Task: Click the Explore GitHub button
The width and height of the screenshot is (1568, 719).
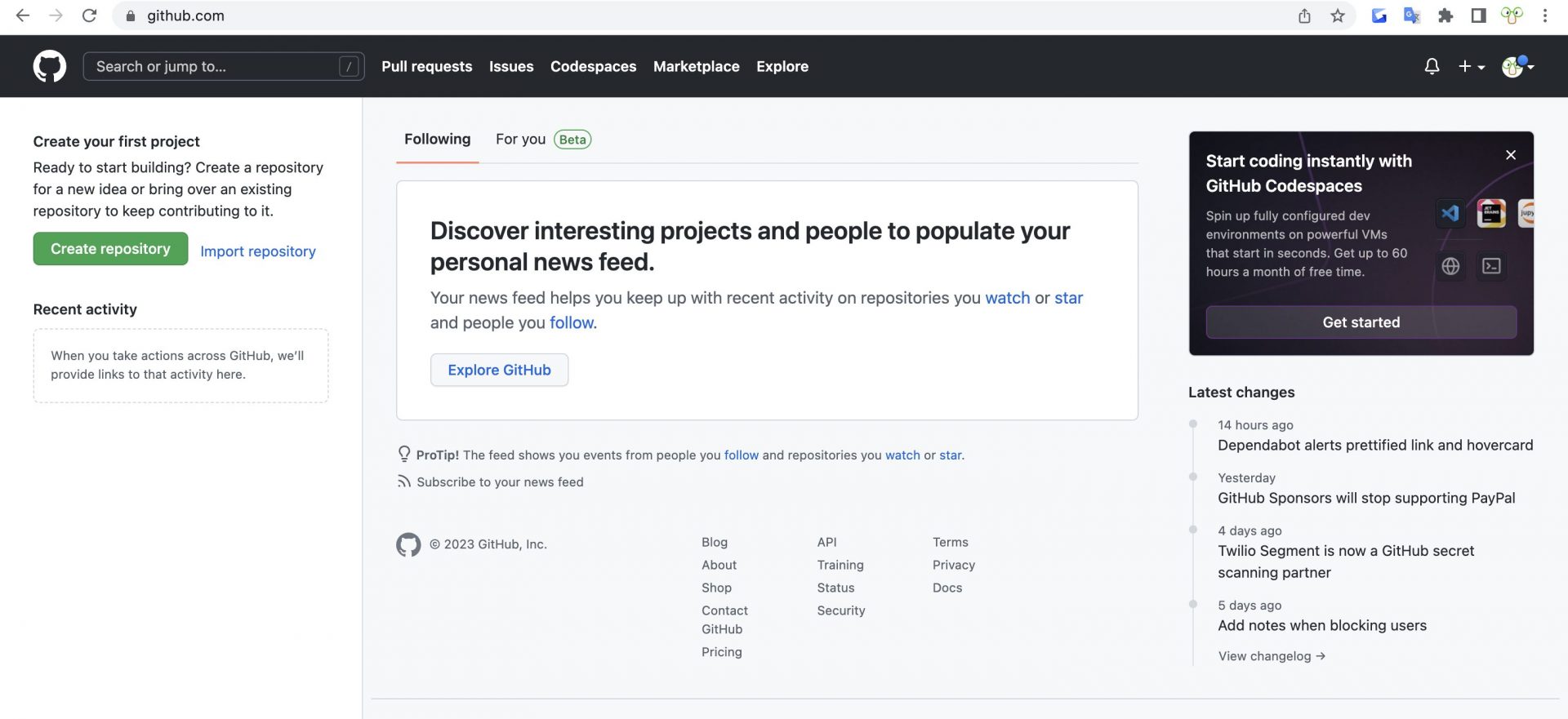Action: 499,370
